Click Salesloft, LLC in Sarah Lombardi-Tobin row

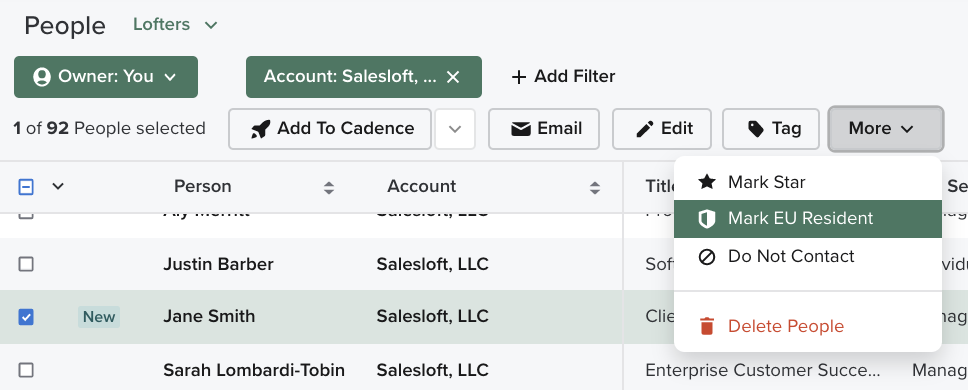[432, 370]
